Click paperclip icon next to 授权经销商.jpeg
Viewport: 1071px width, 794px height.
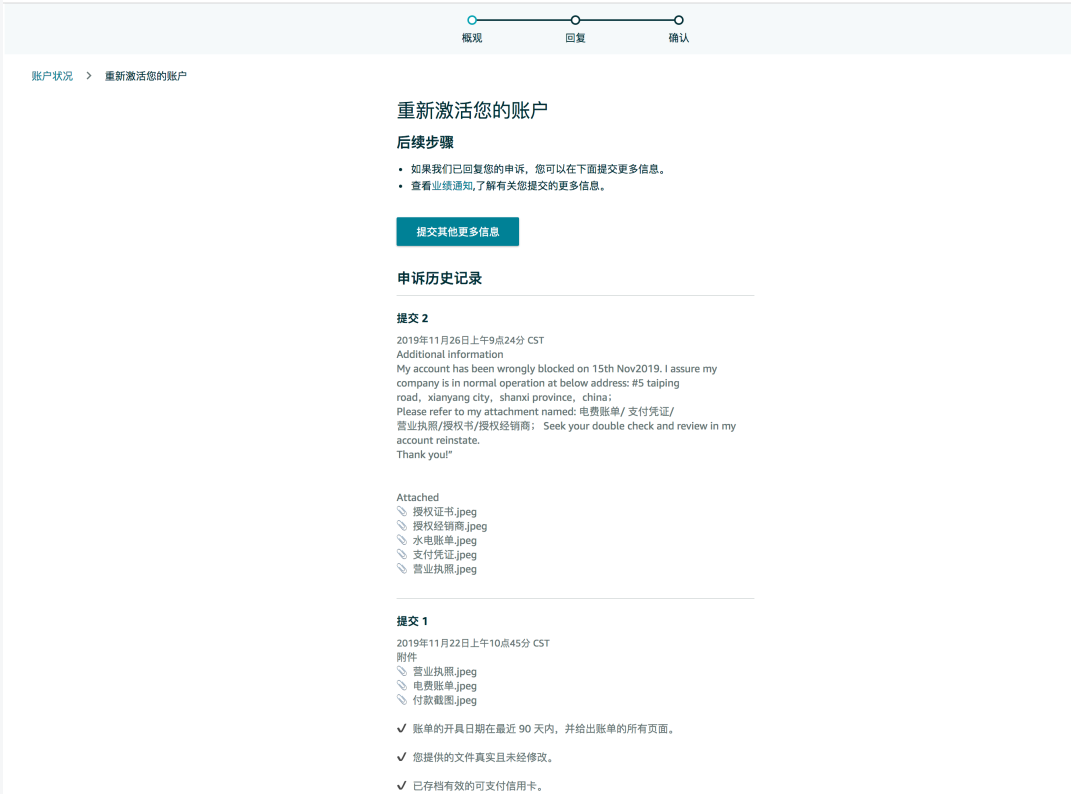pyautogui.click(x=402, y=525)
